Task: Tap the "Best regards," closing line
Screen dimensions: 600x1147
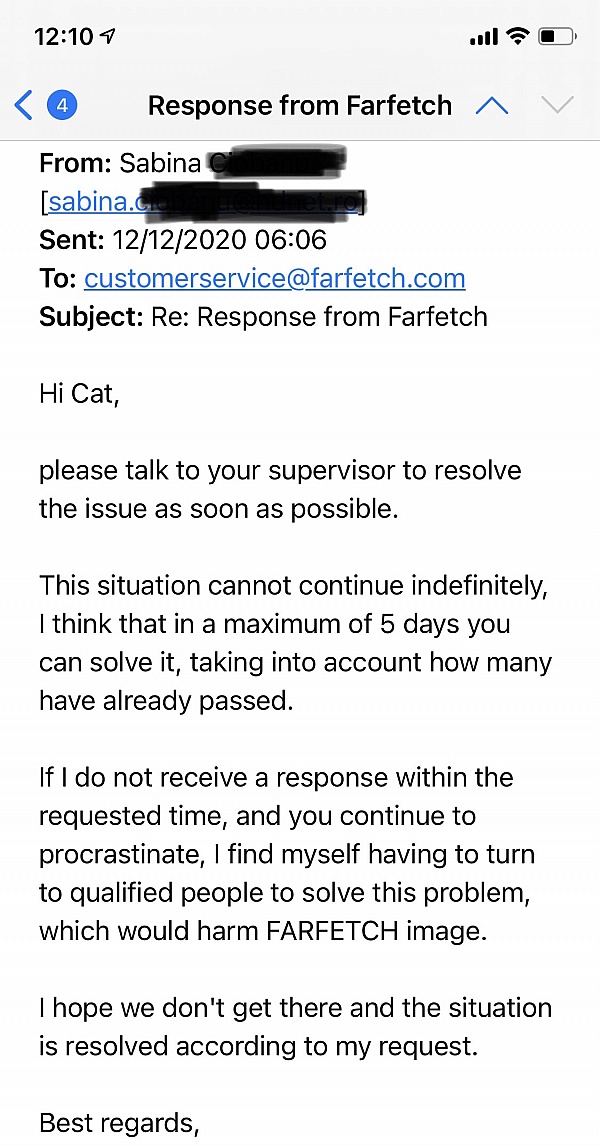Action: tap(119, 1122)
